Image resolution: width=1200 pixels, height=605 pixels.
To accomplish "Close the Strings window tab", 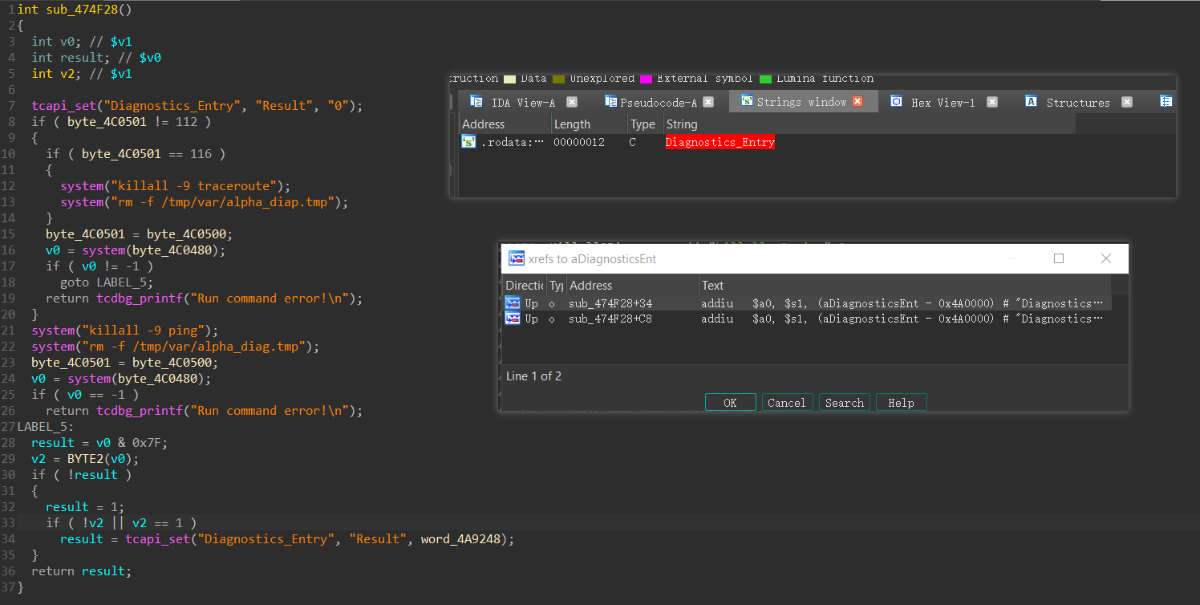I will pyautogui.click(x=857, y=102).
